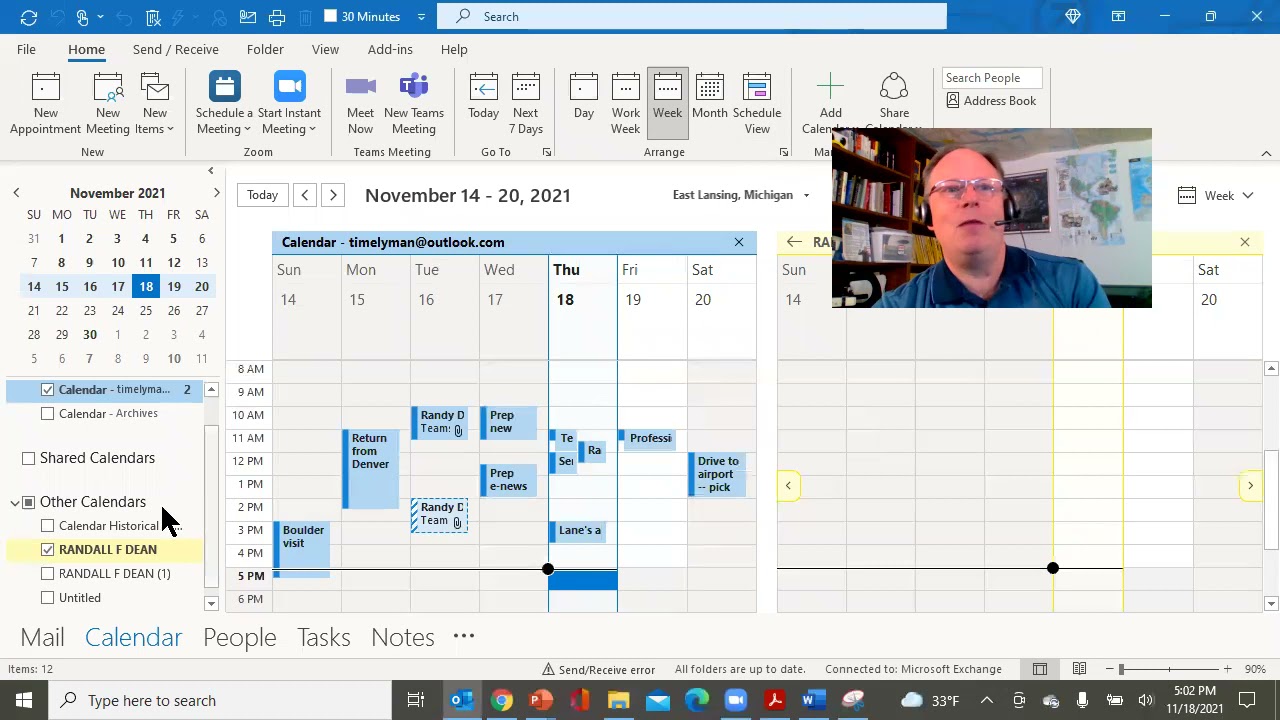
Task: Collapse the ribbon with the chevron
Action: tap(1266, 153)
